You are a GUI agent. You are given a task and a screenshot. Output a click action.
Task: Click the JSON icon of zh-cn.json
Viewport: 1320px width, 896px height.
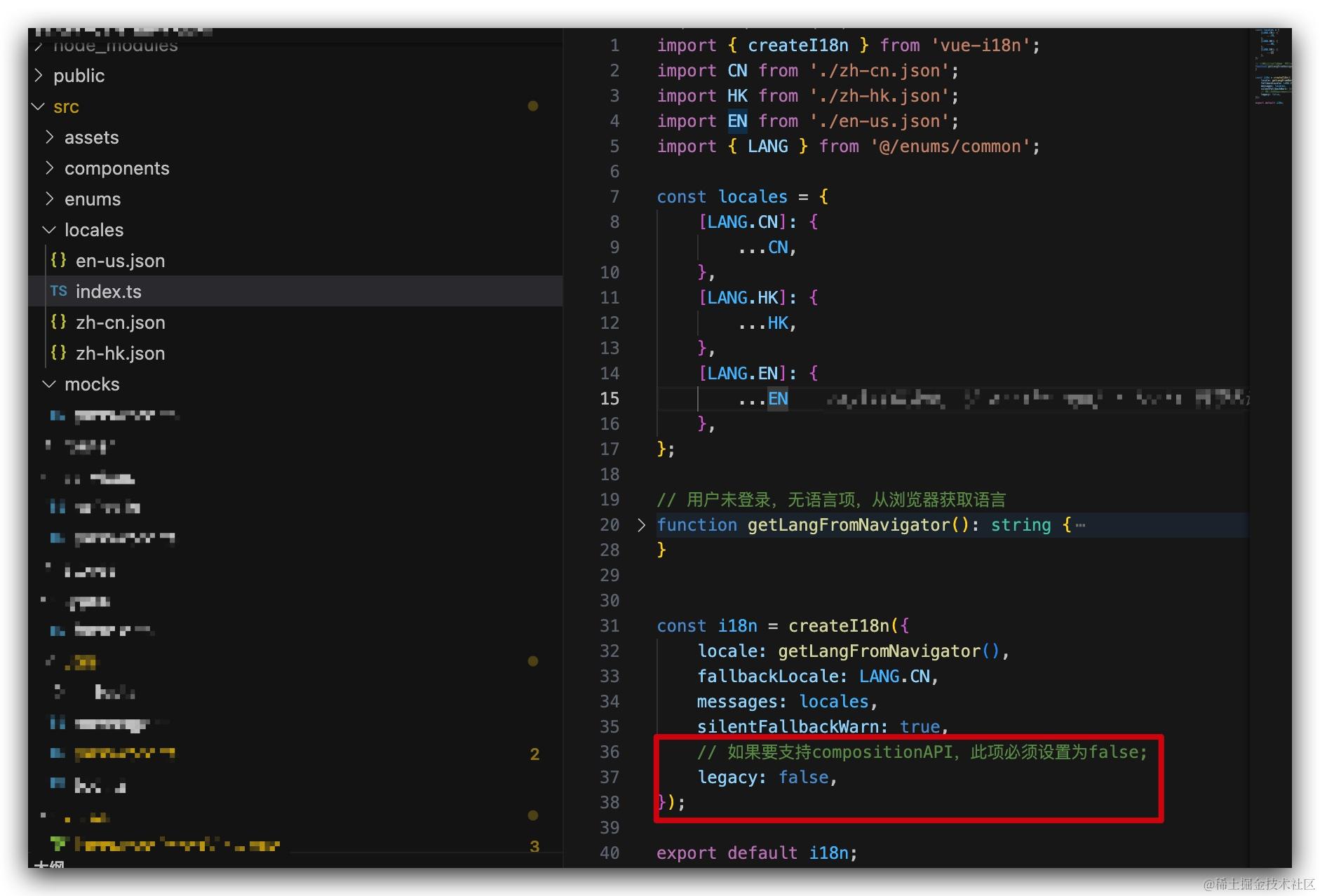click(x=59, y=322)
